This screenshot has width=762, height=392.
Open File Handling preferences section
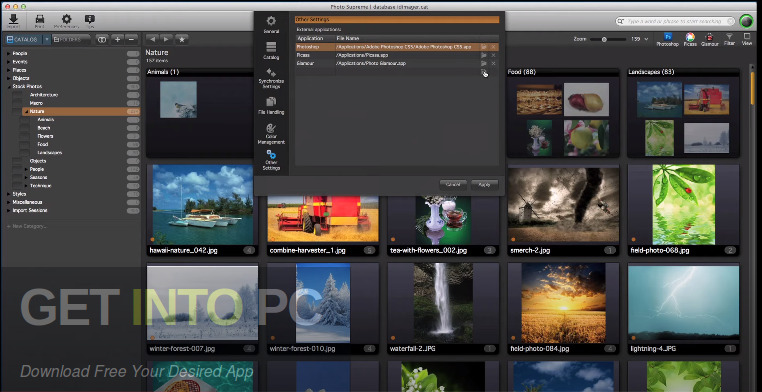point(271,105)
